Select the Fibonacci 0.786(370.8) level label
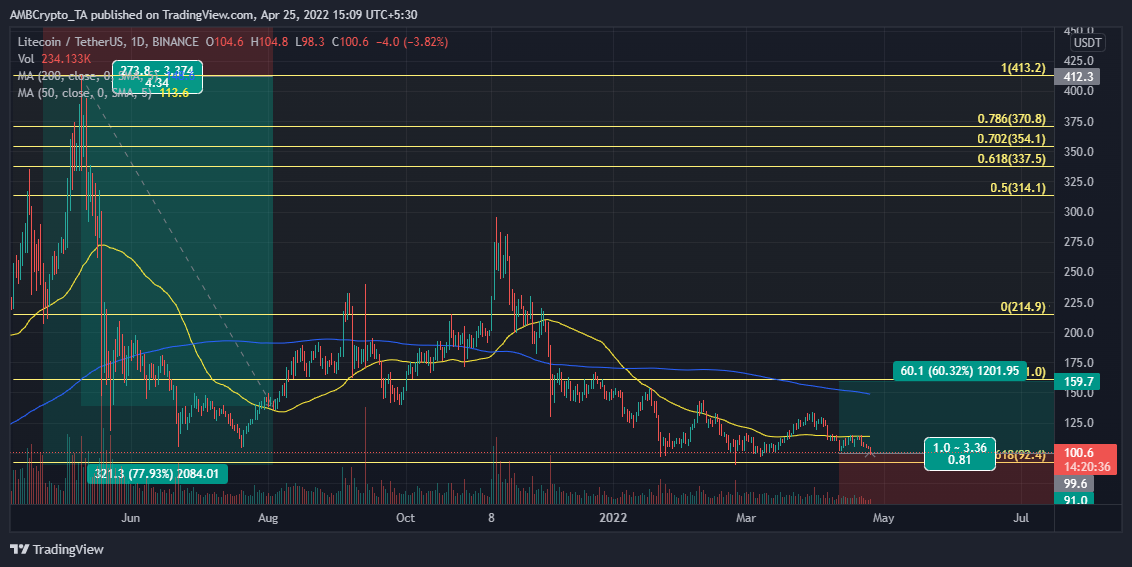This screenshot has height=567, width=1132. tap(1011, 118)
